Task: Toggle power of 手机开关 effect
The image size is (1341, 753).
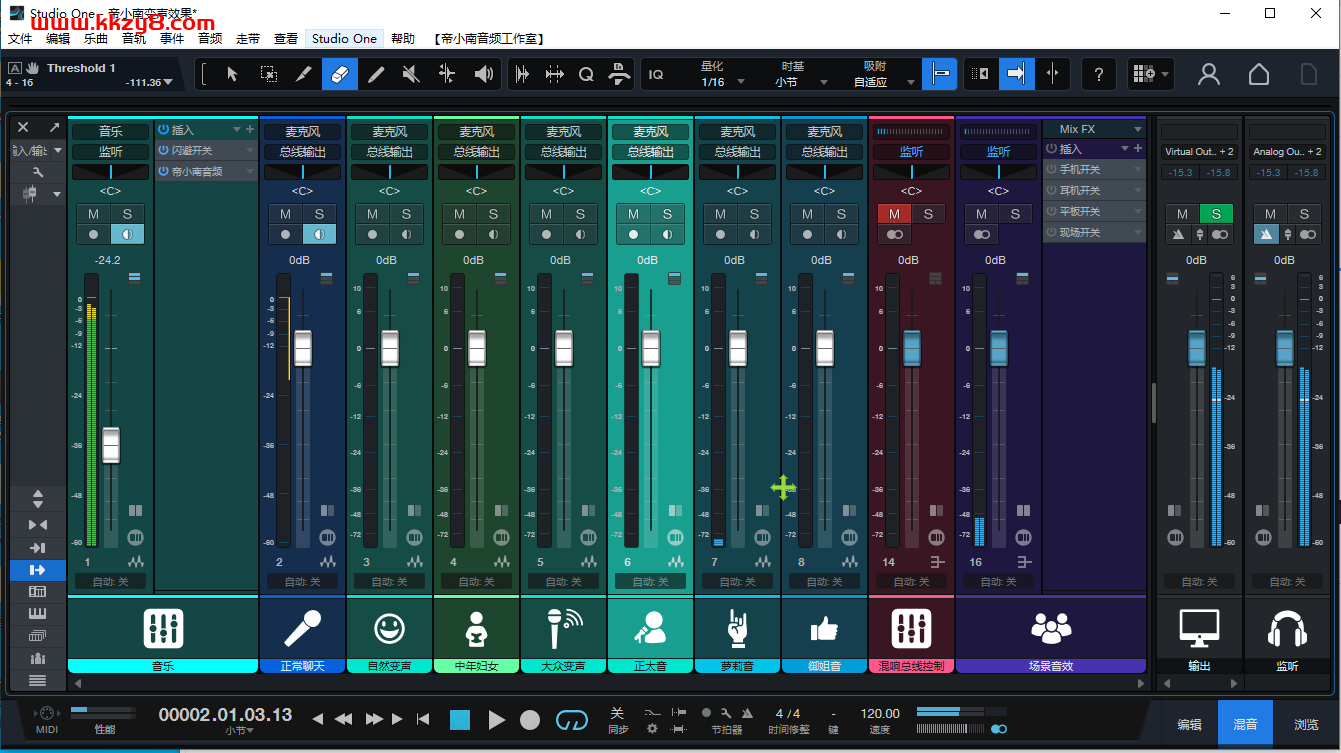Action: tap(1052, 169)
